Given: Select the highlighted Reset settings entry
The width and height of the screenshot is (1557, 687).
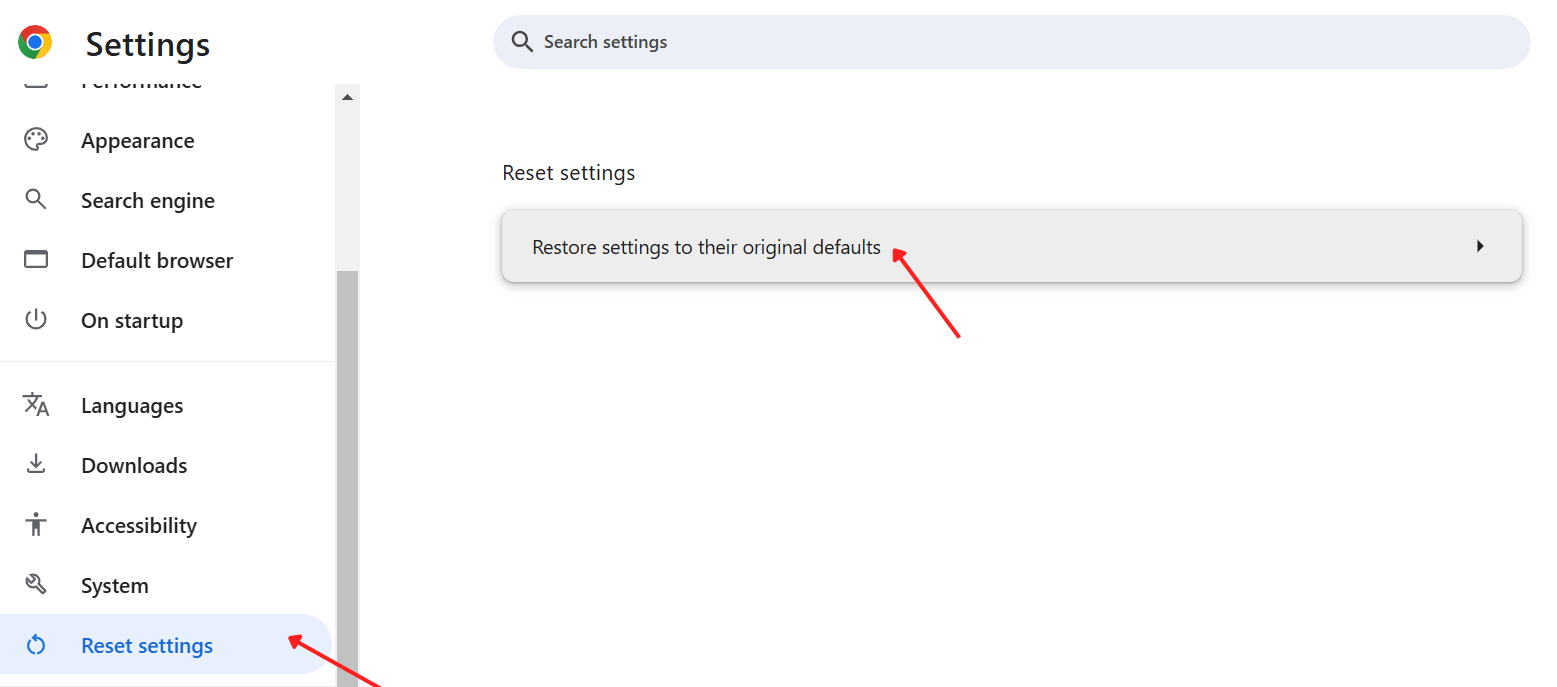Looking at the screenshot, I should point(146,645).
